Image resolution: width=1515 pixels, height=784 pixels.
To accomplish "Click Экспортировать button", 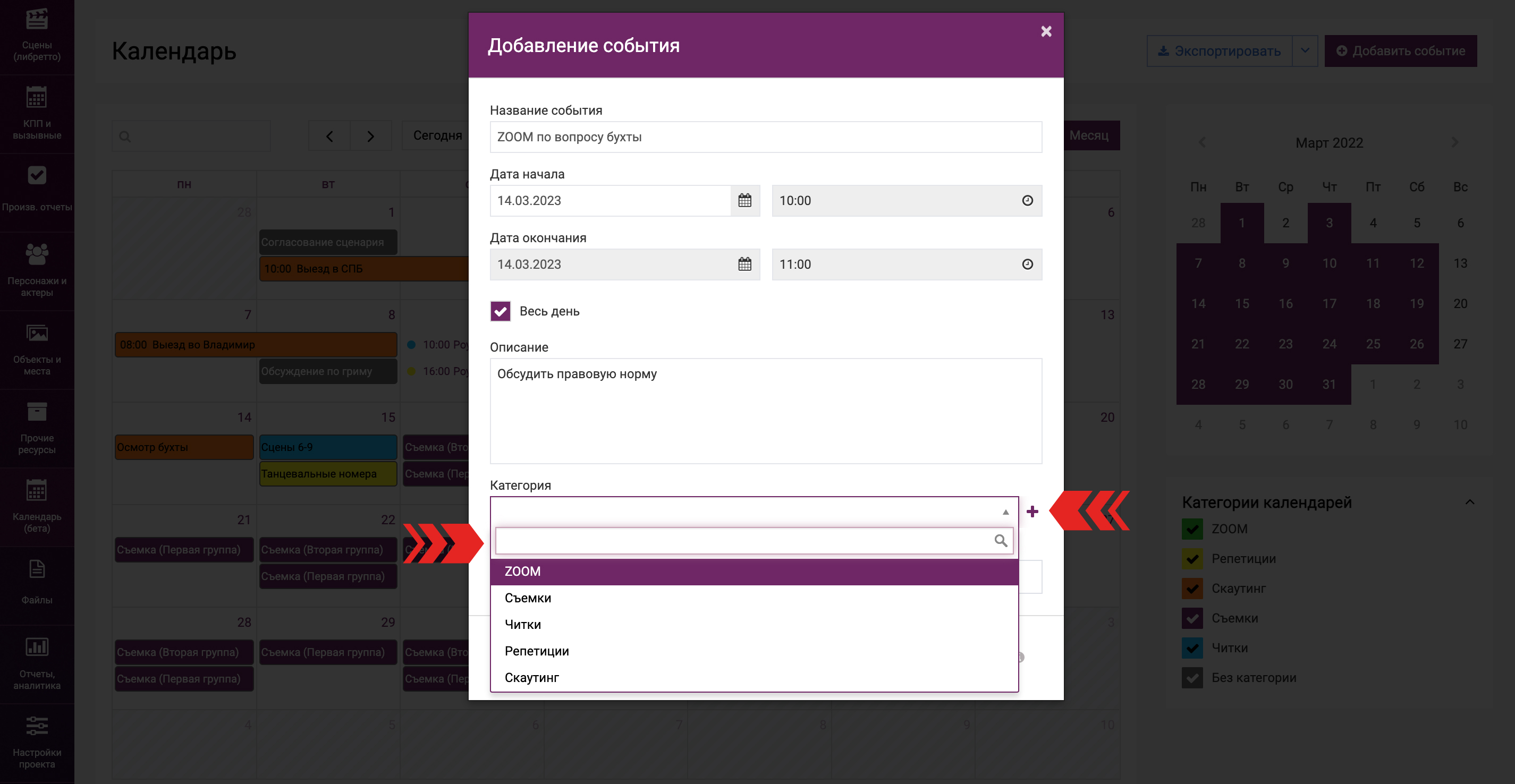I will (x=1219, y=50).
